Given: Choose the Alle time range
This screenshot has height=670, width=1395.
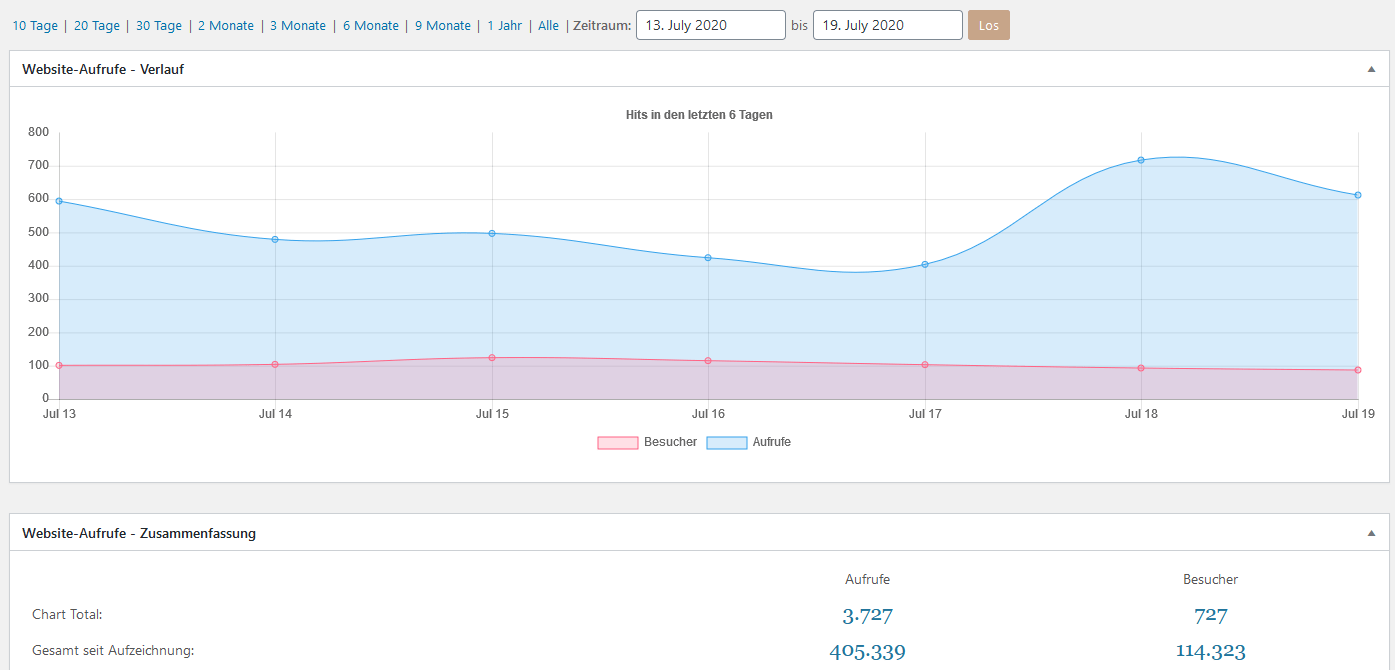Looking at the screenshot, I should click(548, 26).
